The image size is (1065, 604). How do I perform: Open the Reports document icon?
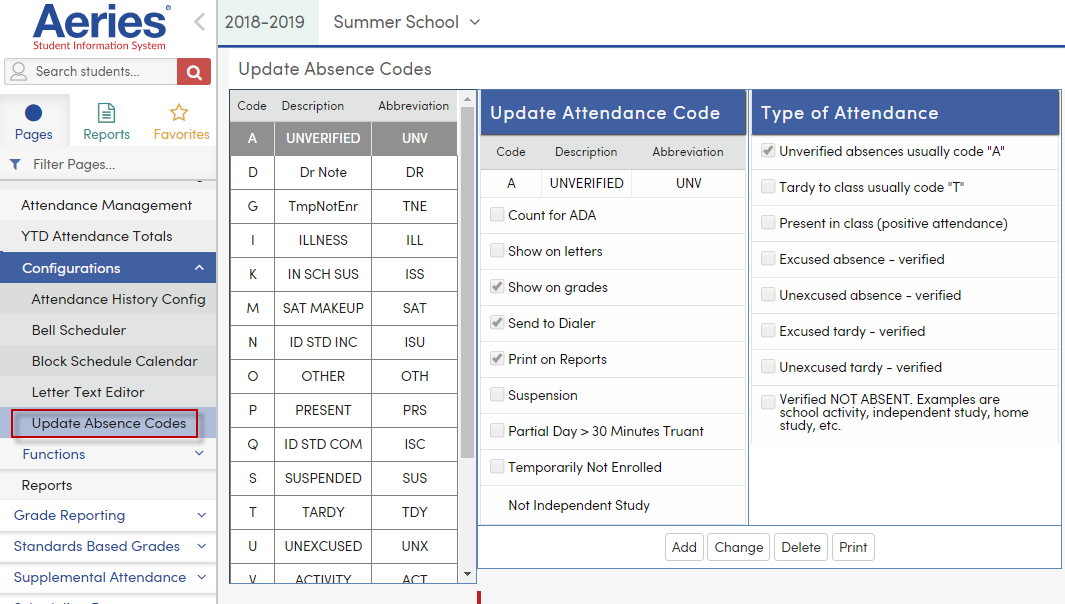(x=106, y=113)
